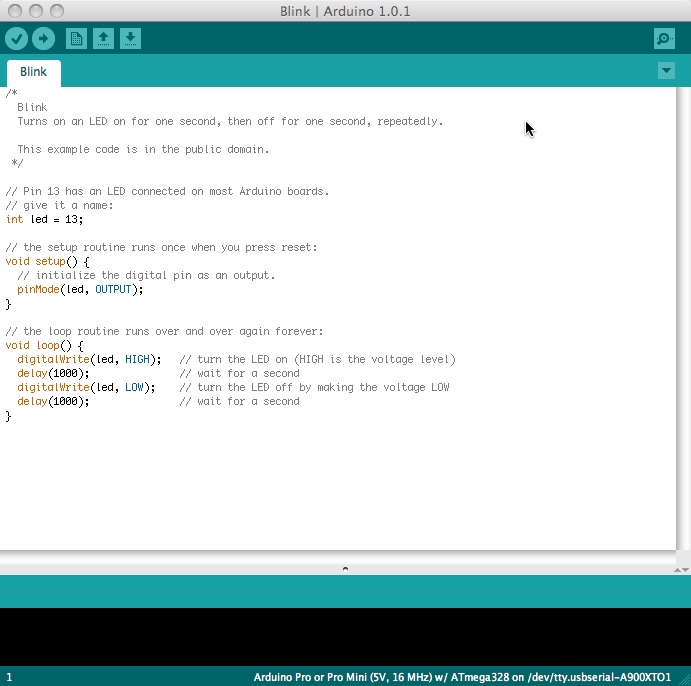Close the Arduino window
Screen dimensions: 691x686
coord(15,11)
